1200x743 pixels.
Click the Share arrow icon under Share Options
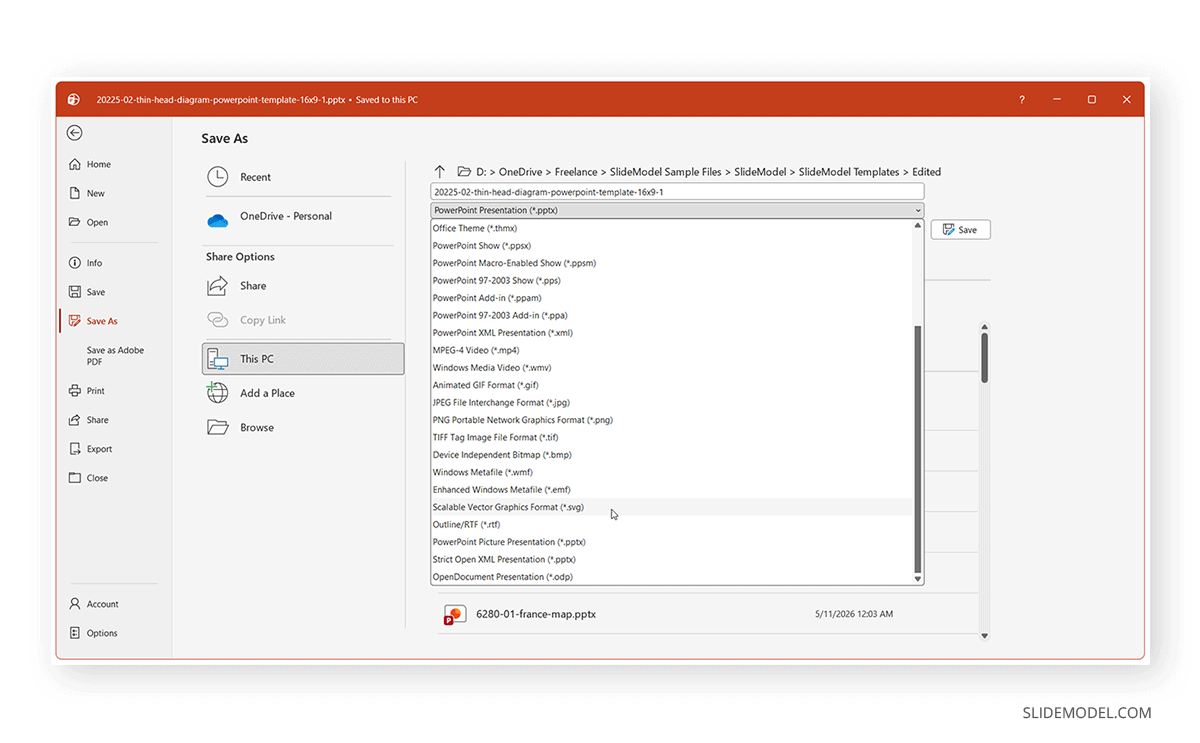click(x=217, y=286)
